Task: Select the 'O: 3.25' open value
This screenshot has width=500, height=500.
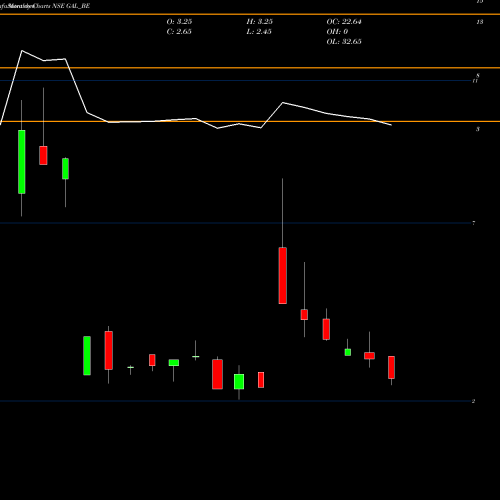Action: (x=179, y=22)
